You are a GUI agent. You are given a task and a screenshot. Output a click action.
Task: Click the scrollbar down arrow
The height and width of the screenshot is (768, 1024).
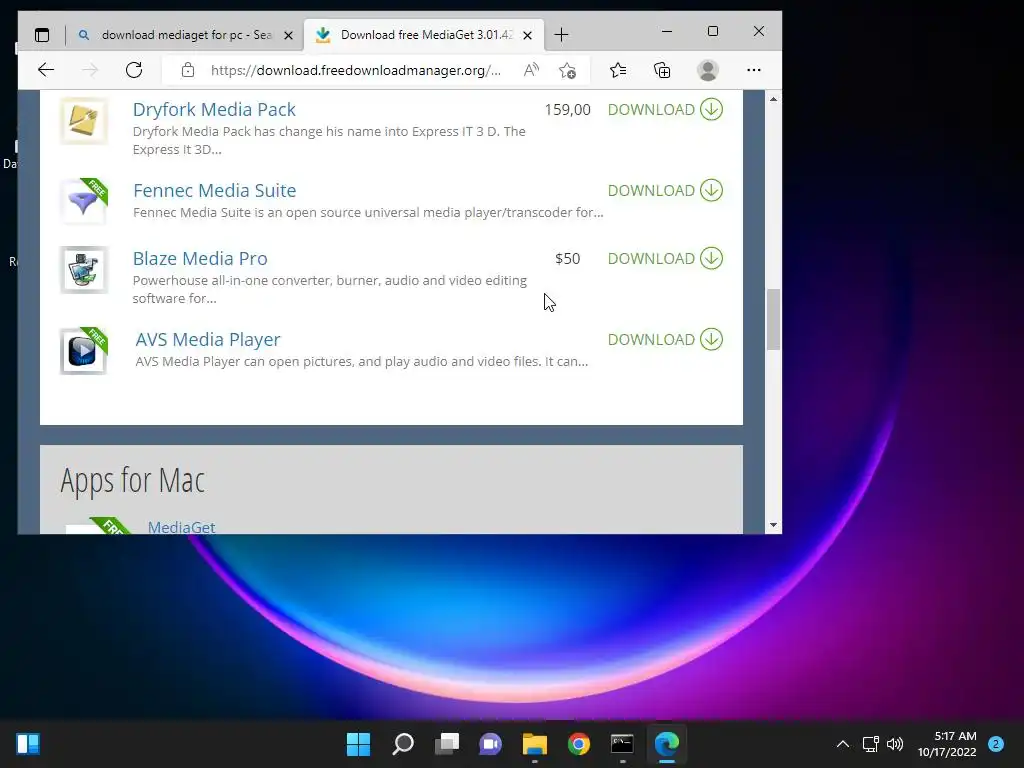pyautogui.click(x=773, y=525)
